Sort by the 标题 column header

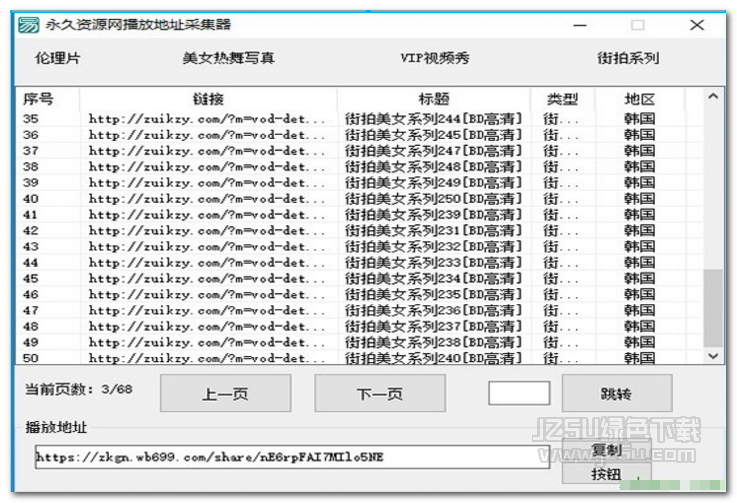click(433, 99)
